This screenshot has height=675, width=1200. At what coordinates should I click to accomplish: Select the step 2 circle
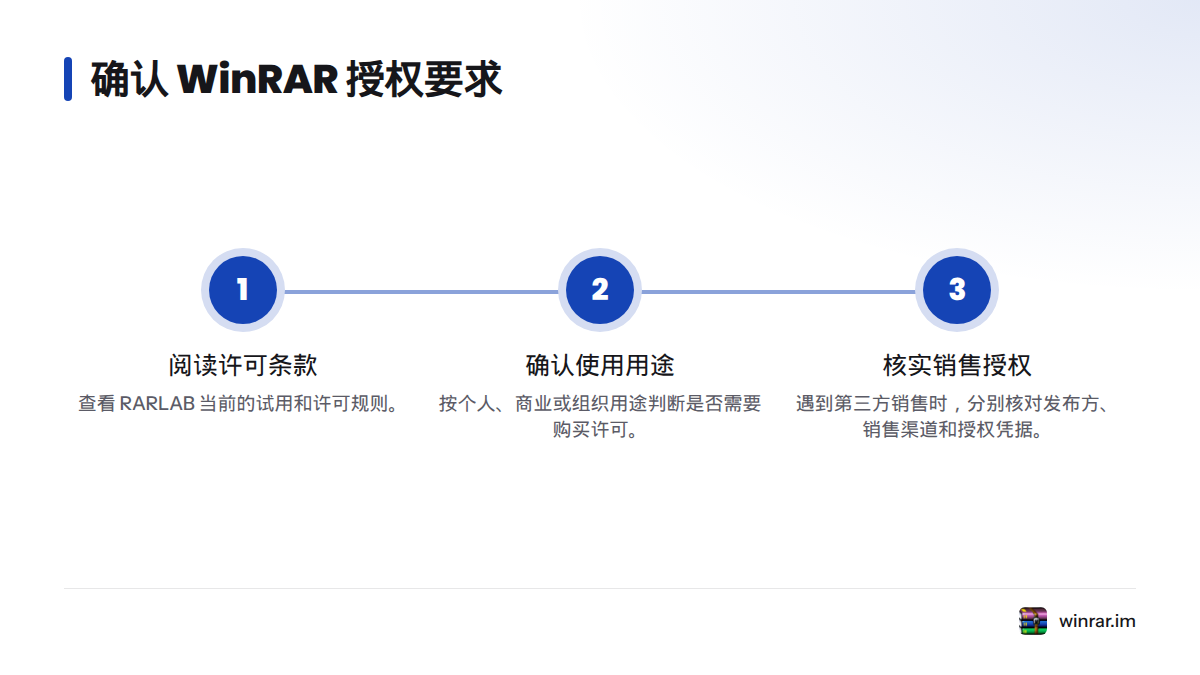(x=600, y=290)
